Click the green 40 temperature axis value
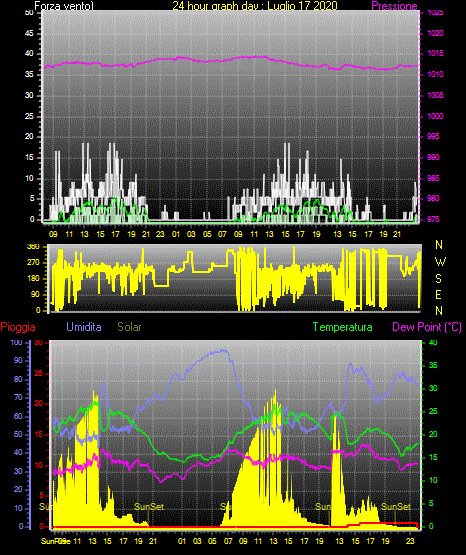The image size is (466, 555). click(433, 342)
